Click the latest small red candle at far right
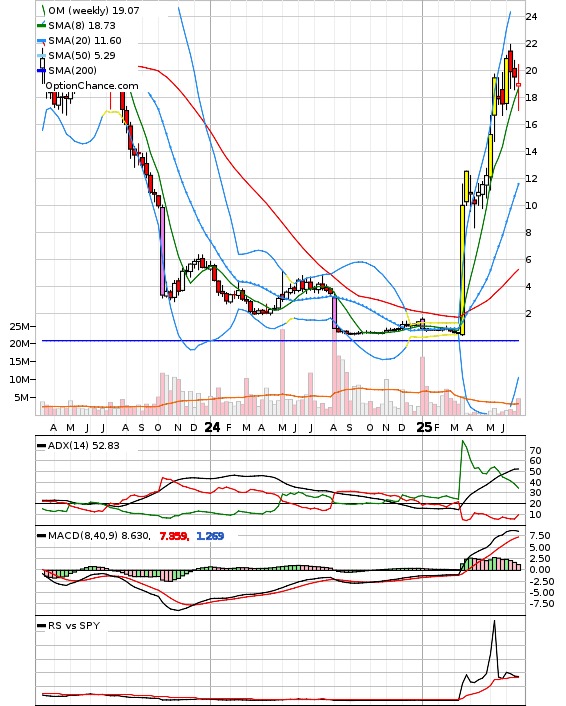Image resolution: width=566 pixels, height=706 pixels. 519,85
